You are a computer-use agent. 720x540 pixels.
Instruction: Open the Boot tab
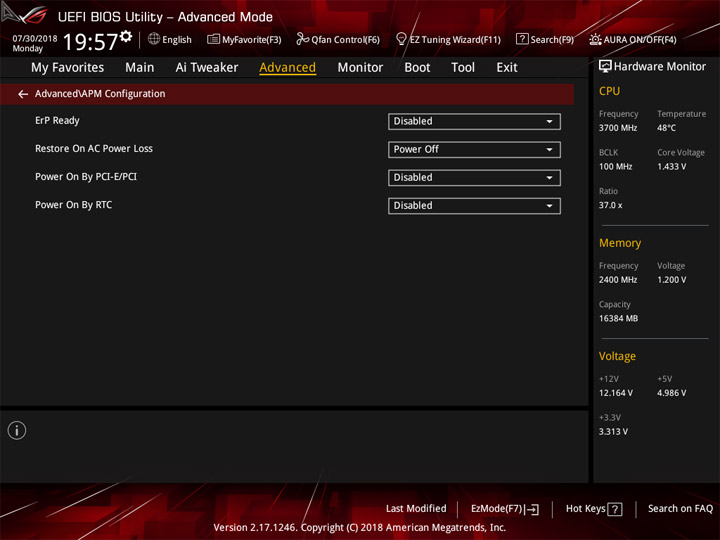[x=417, y=68]
